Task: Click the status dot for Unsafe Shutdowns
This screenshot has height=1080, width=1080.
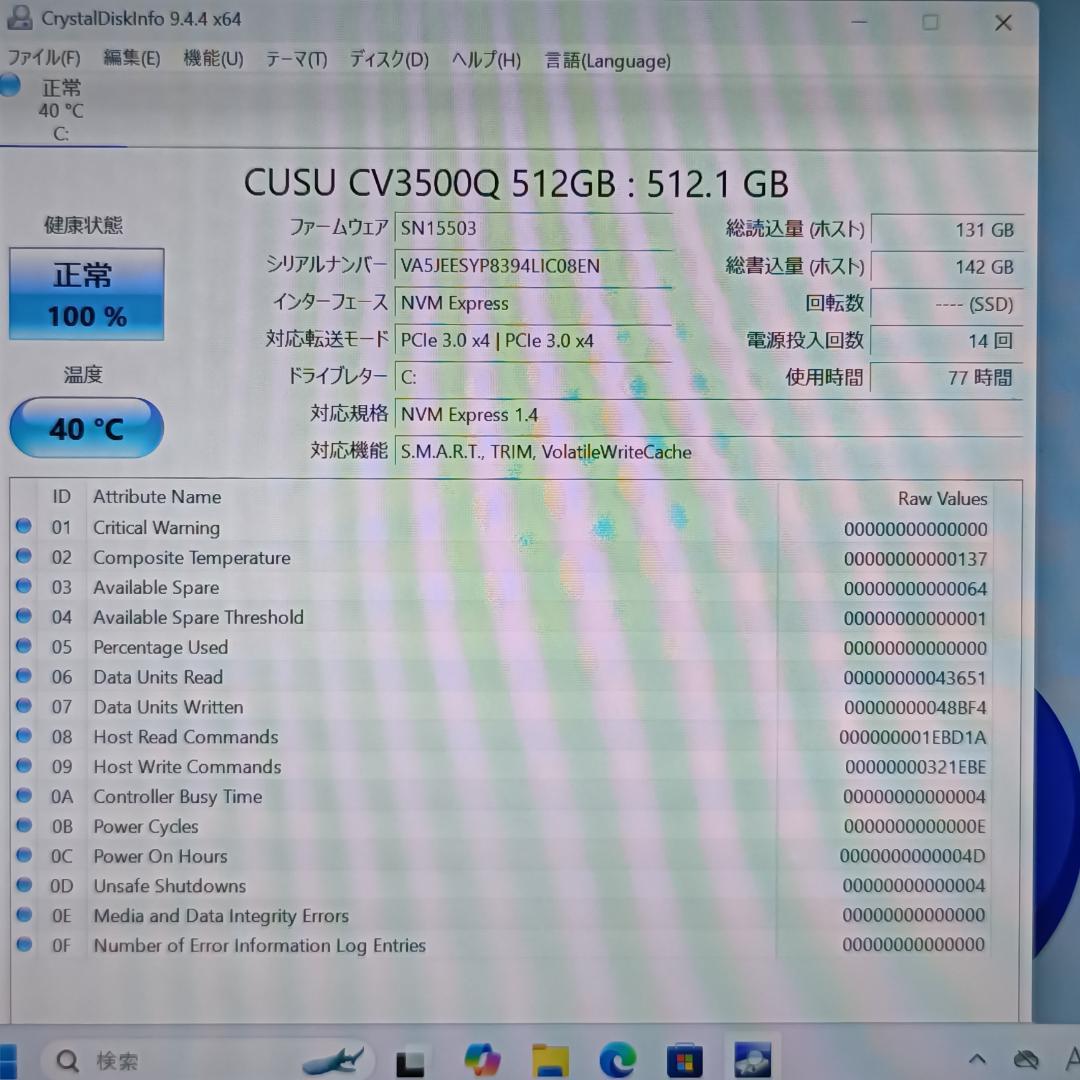Action: [24, 884]
